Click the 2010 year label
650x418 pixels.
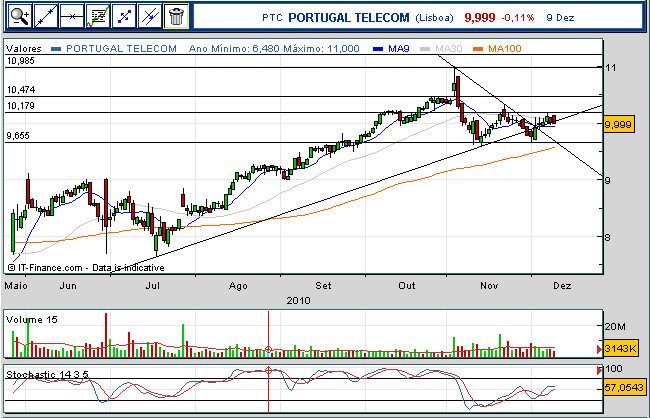[298, 300]
